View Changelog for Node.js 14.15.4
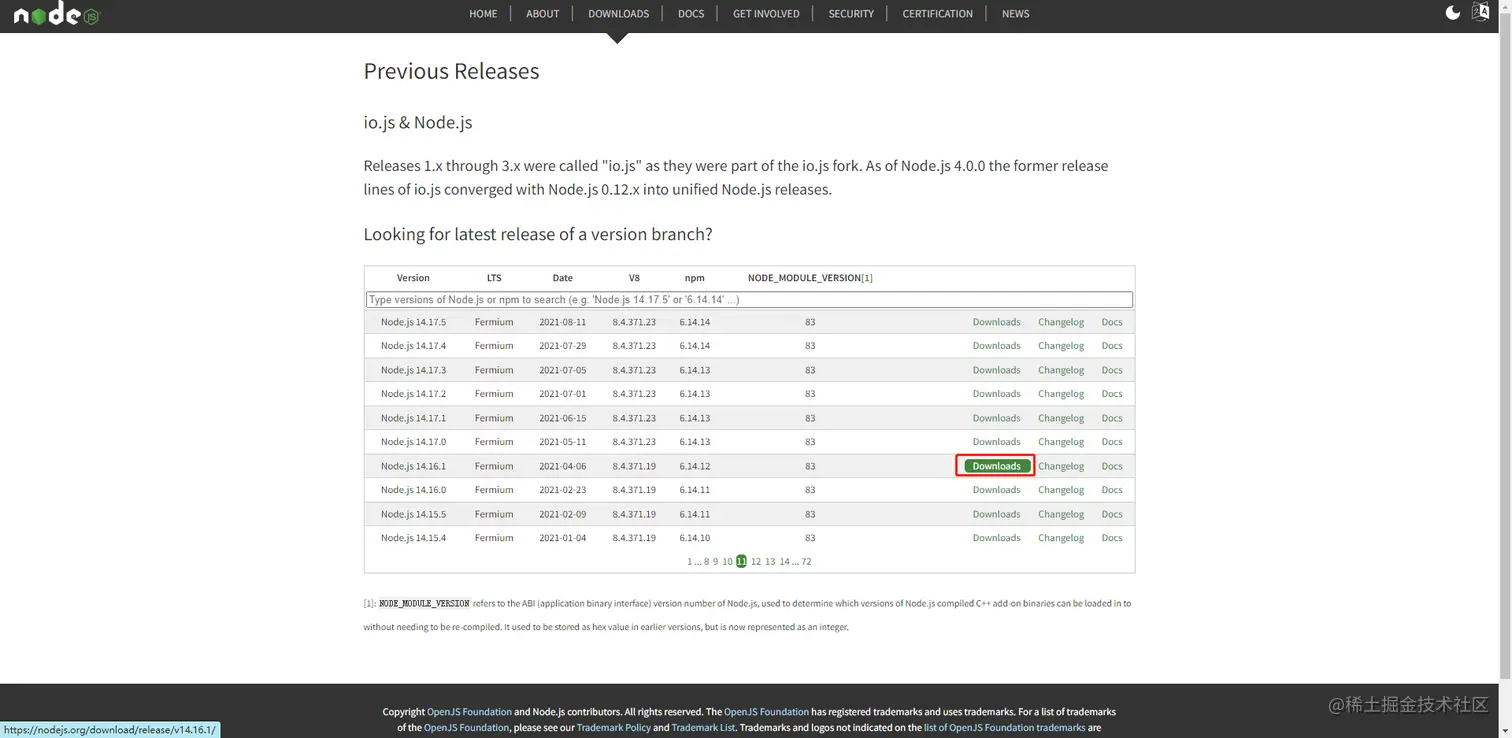 [1061, 538]
